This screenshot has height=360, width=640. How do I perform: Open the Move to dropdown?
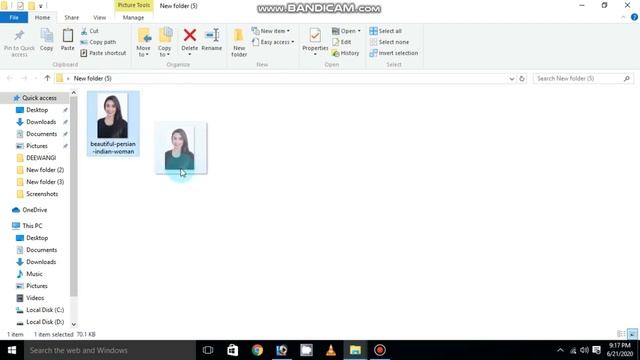coord(143,42)
